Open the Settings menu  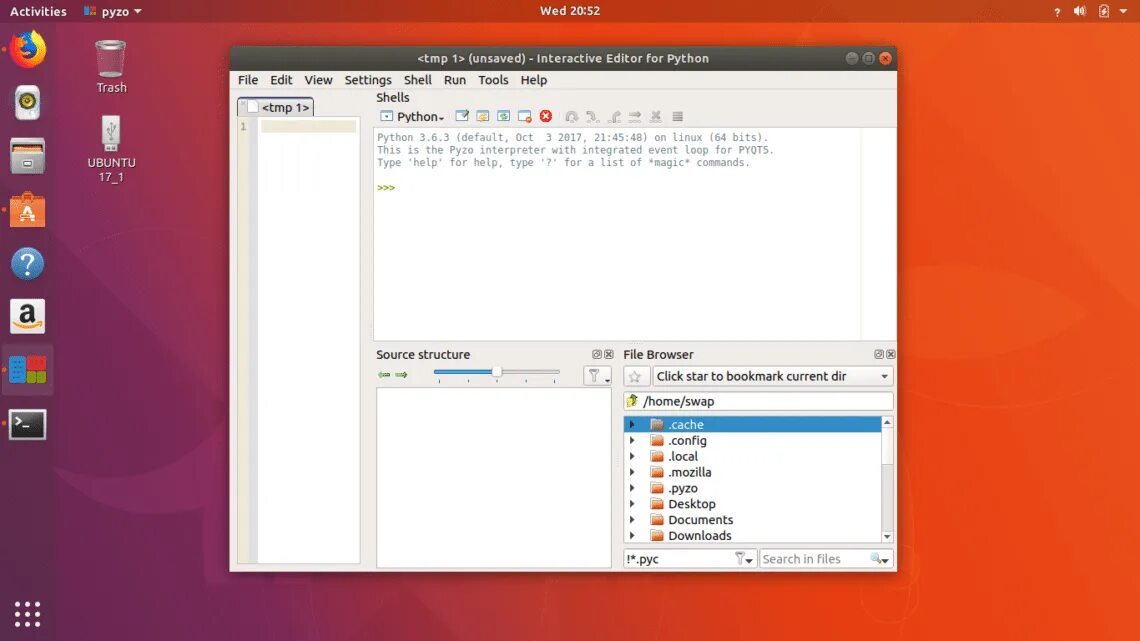pyautogui.click(x=368, y=80)
